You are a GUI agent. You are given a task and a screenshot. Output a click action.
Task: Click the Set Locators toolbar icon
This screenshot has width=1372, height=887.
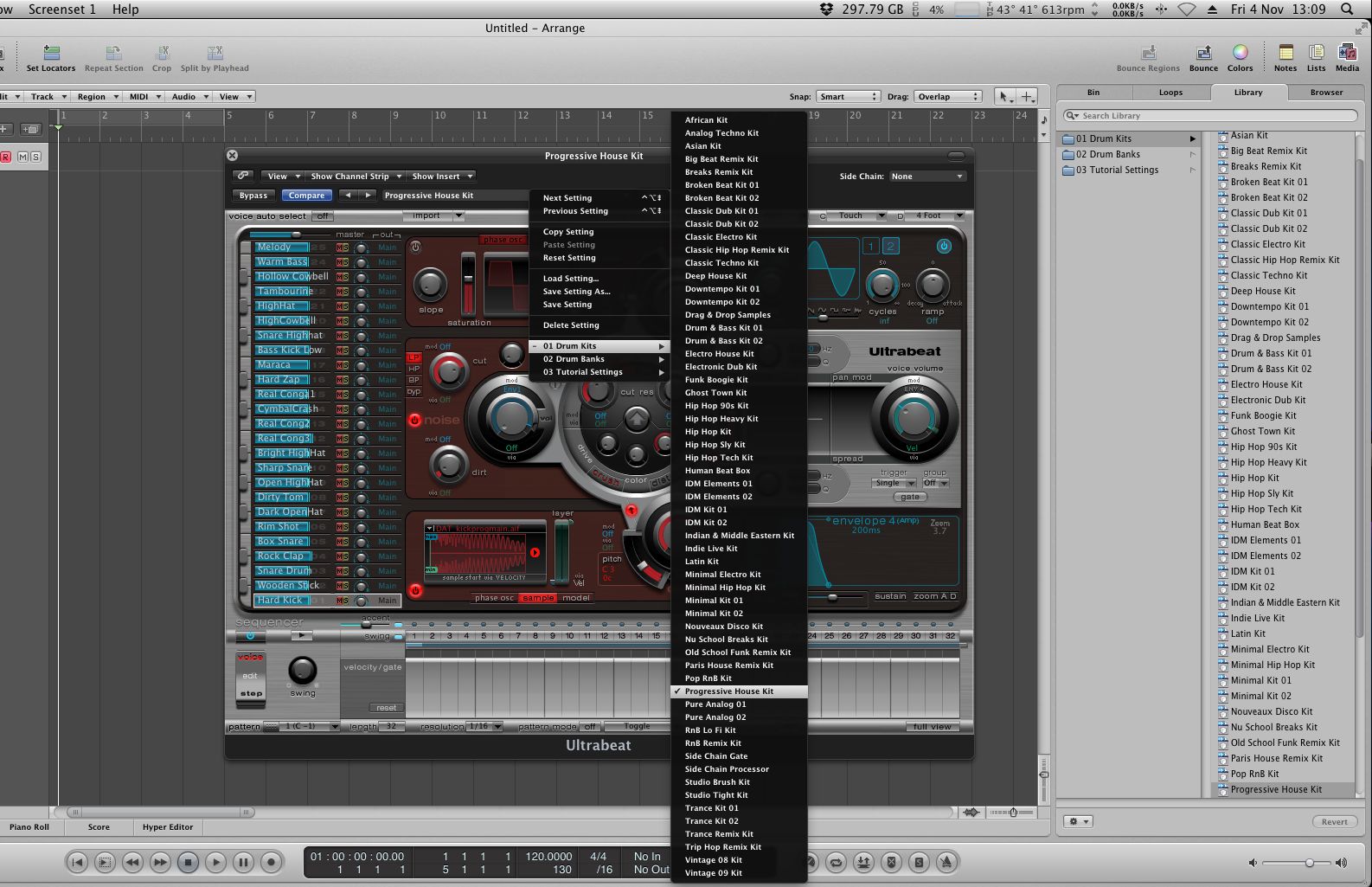point(51,54)
